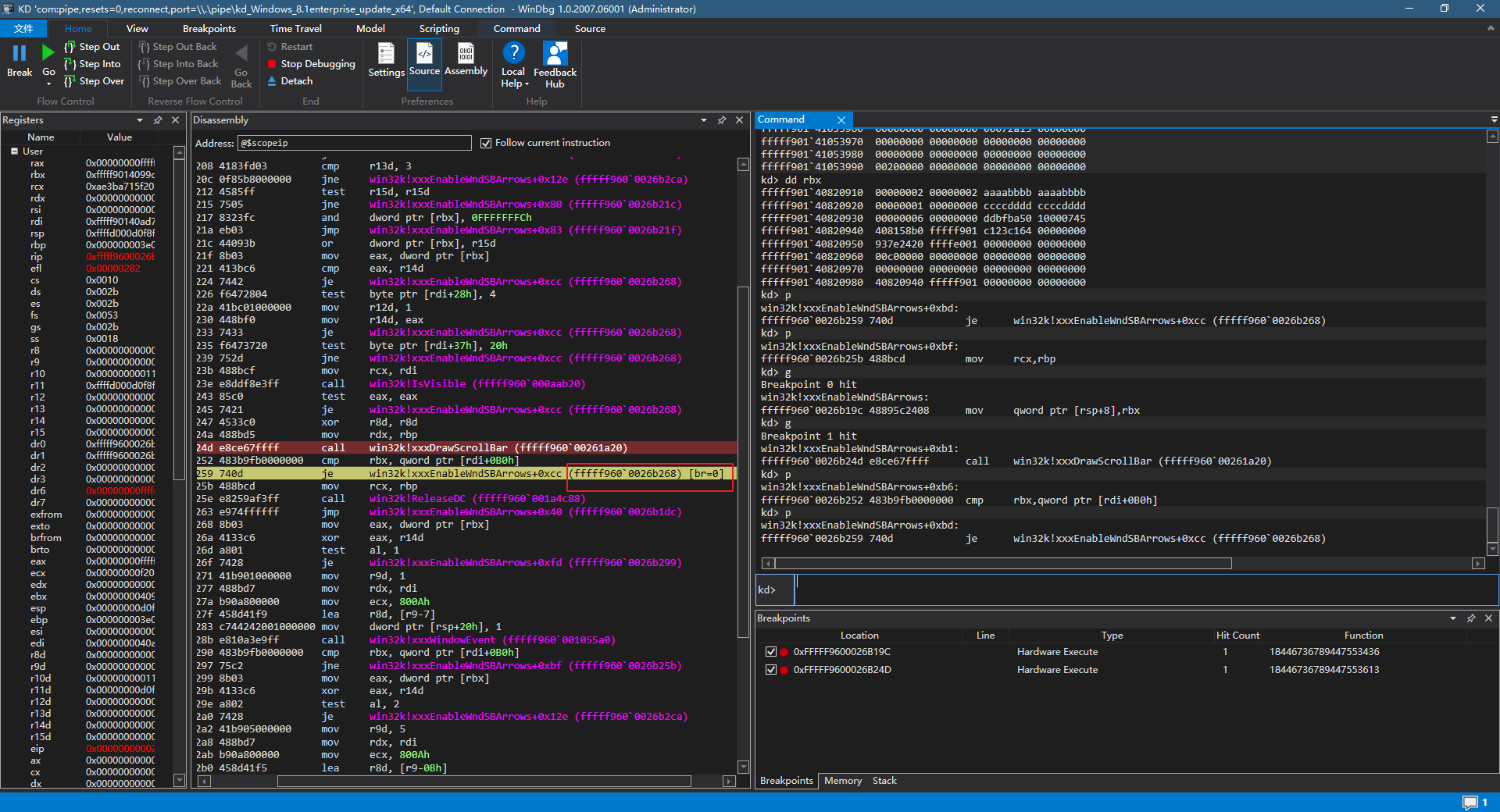Open Settings in the ribbon

(386, 60)
